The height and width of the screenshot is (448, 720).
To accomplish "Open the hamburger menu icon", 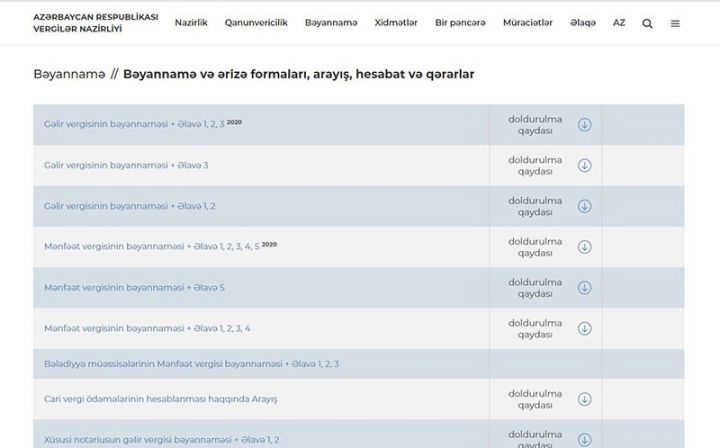I will (675, 23).
